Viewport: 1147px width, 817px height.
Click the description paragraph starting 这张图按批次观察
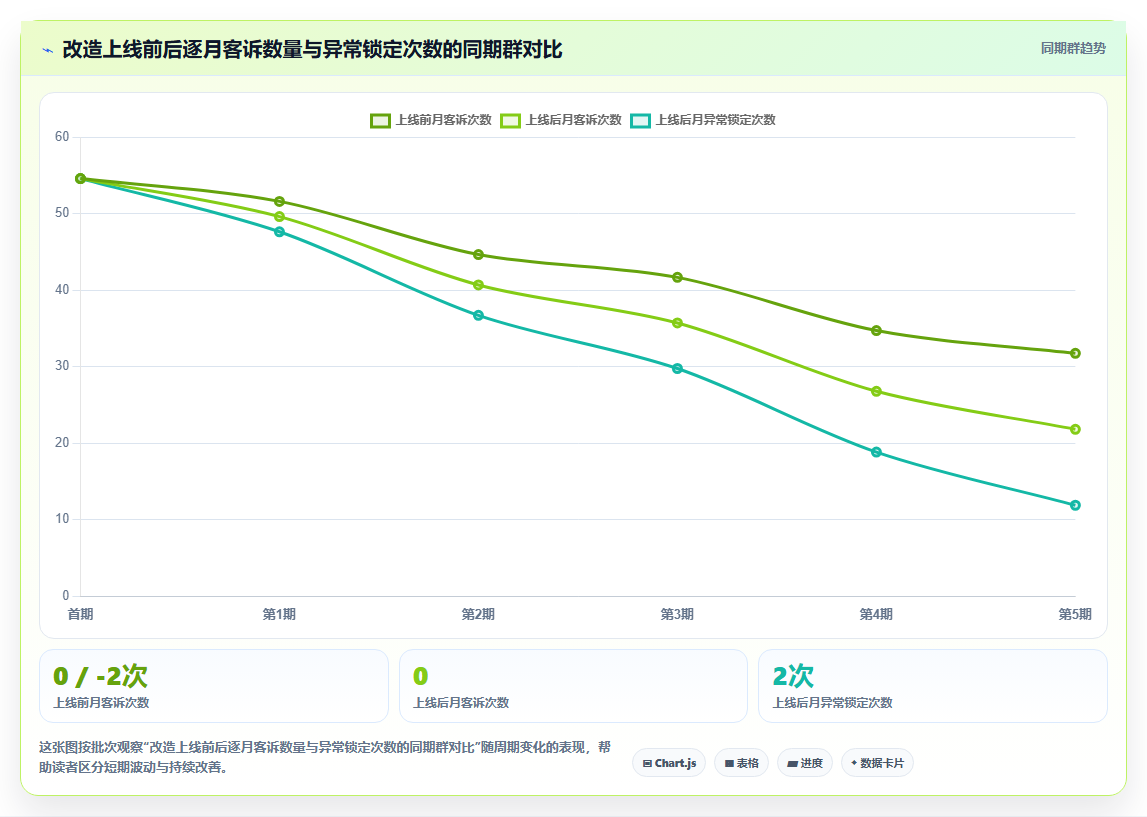pyautogui.click(x=325, y=757)
